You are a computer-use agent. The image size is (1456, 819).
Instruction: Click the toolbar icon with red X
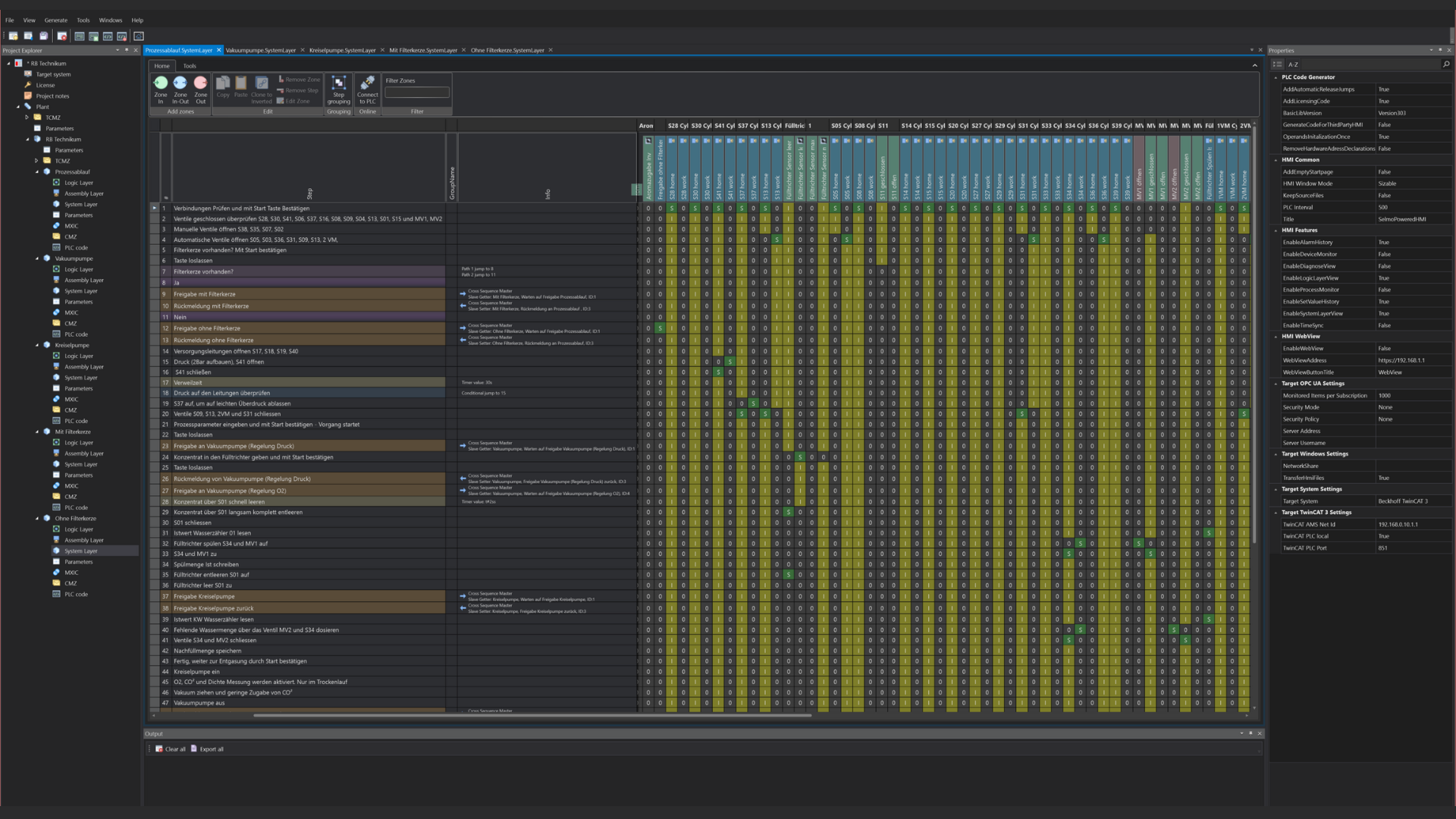coord(62,36)
